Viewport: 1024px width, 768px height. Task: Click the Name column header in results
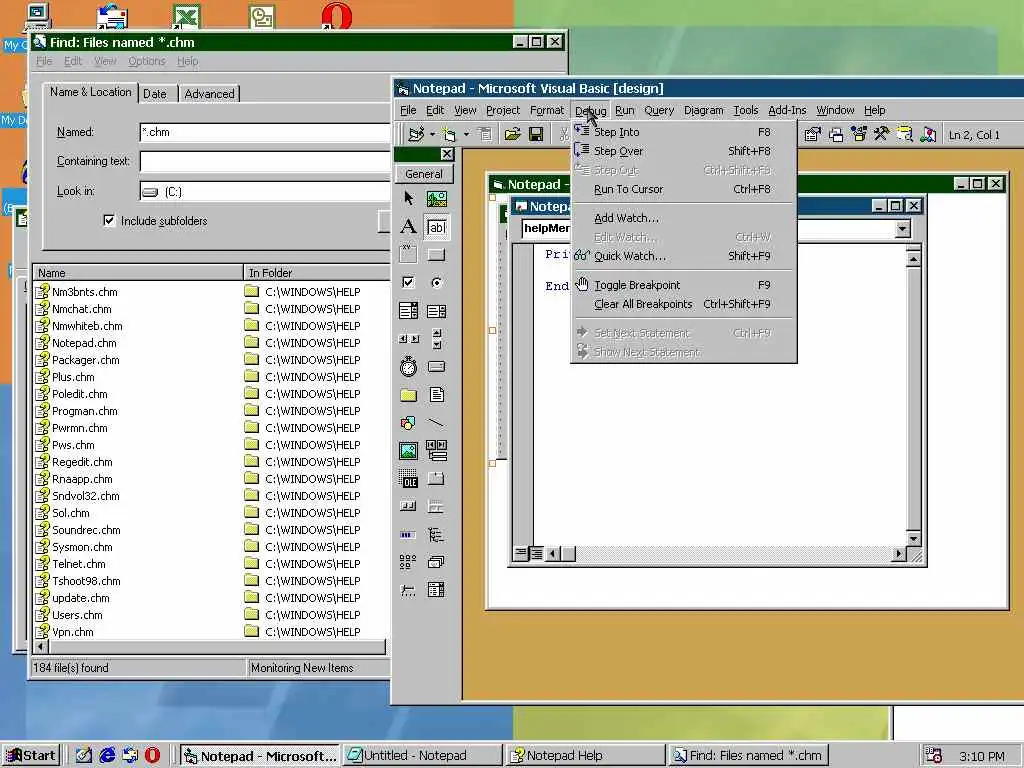(138, 273)
